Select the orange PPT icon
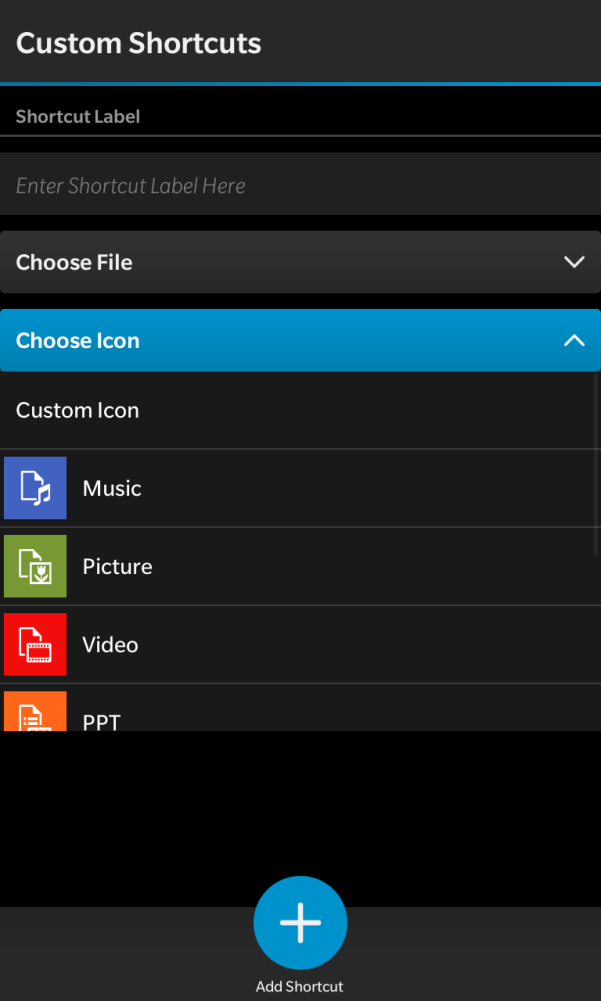This screenshot has width=601, height=1001. point(35,711)
